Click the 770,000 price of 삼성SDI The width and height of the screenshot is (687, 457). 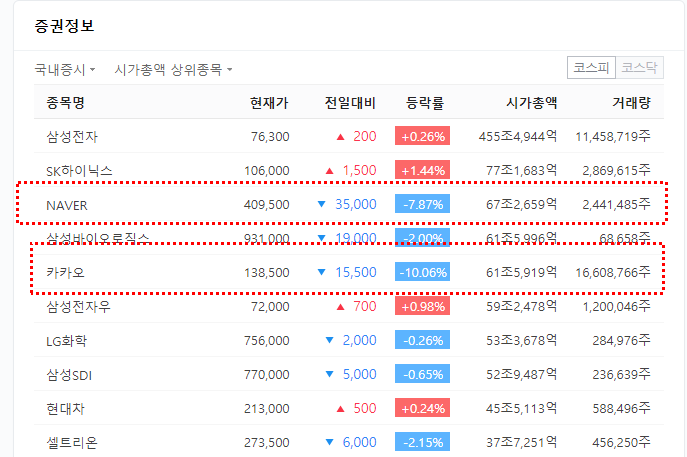[266, 375]
